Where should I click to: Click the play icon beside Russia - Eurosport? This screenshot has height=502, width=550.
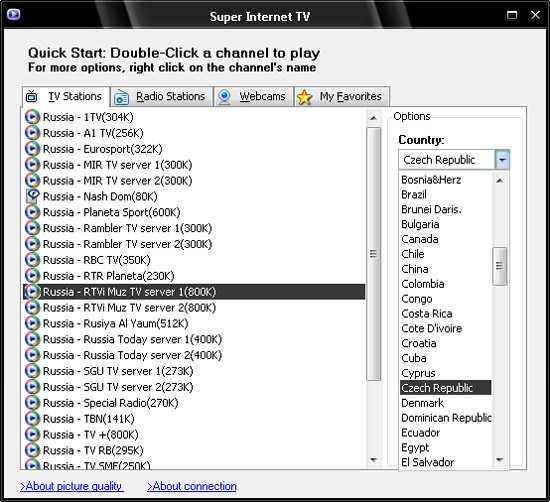[x=32, y=149]
